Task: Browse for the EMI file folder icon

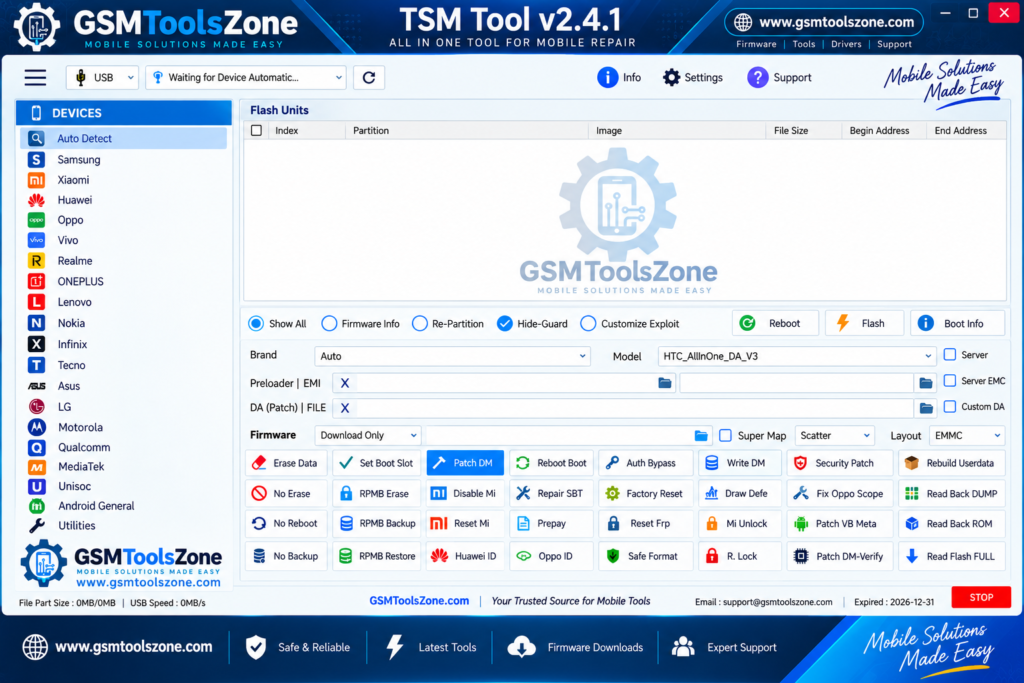Action: pyautogui.click(x=926, y=383)
